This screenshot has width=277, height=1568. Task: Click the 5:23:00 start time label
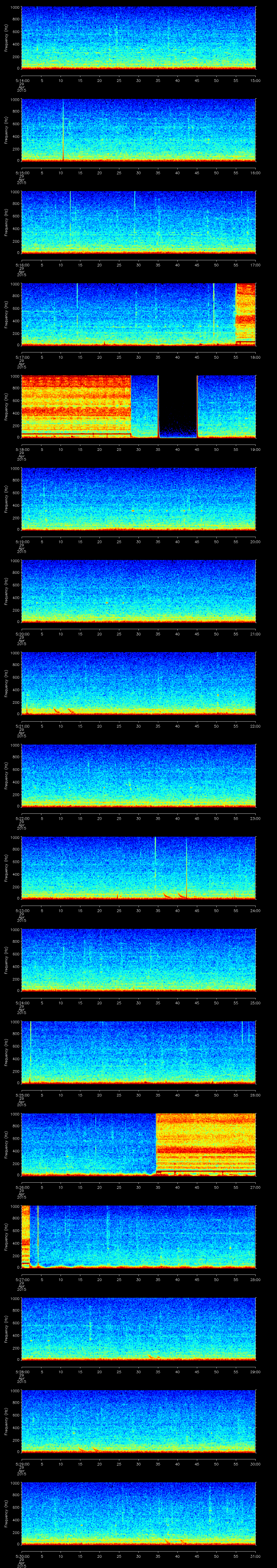click(x=22, y=910)
